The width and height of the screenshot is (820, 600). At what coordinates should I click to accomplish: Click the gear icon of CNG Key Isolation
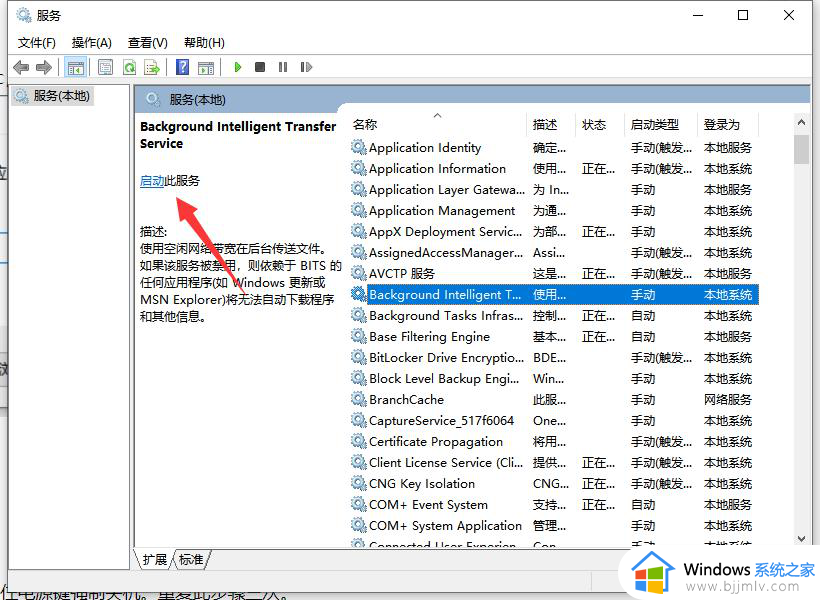[x=358, y=483]
